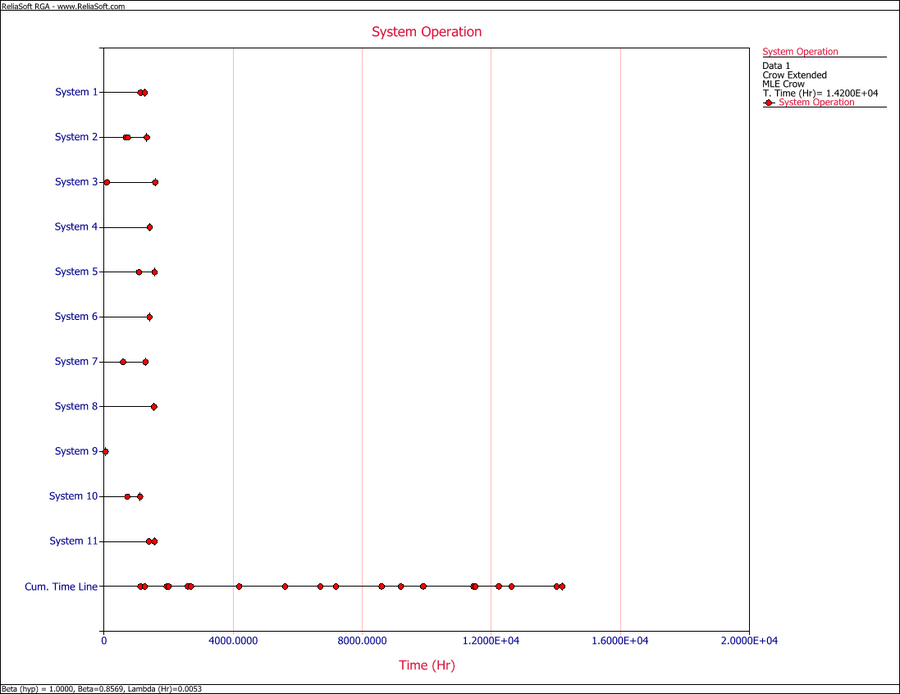Click the 8000.0000 x-axis tick label
Viewport: 900px width, 694px height.
point(362,640)
